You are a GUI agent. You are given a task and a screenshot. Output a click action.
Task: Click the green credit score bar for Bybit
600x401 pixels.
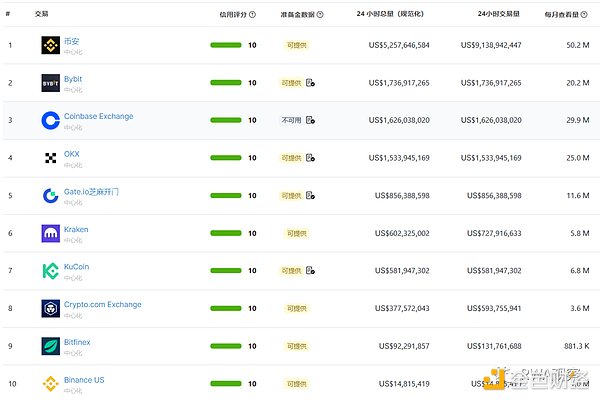[225, 83]
